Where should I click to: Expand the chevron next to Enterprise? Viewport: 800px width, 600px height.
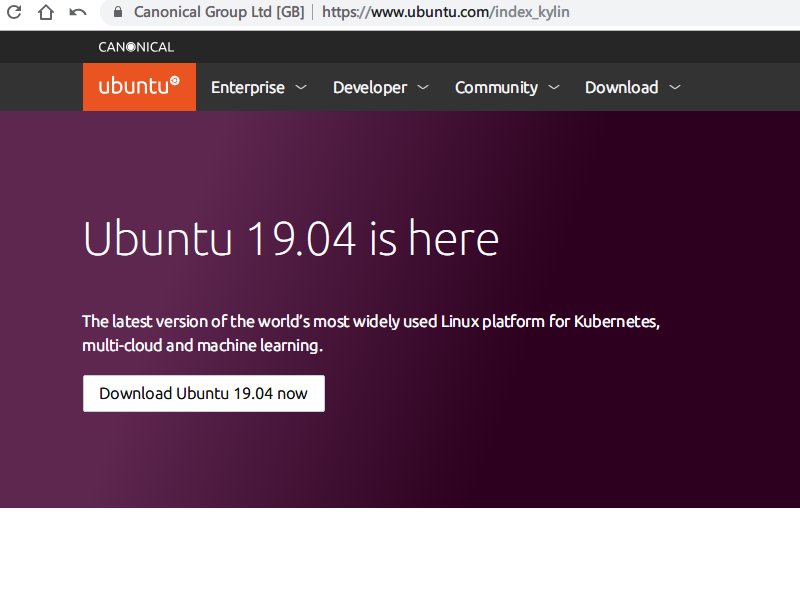pyautogui.click(x=301, y=88)
